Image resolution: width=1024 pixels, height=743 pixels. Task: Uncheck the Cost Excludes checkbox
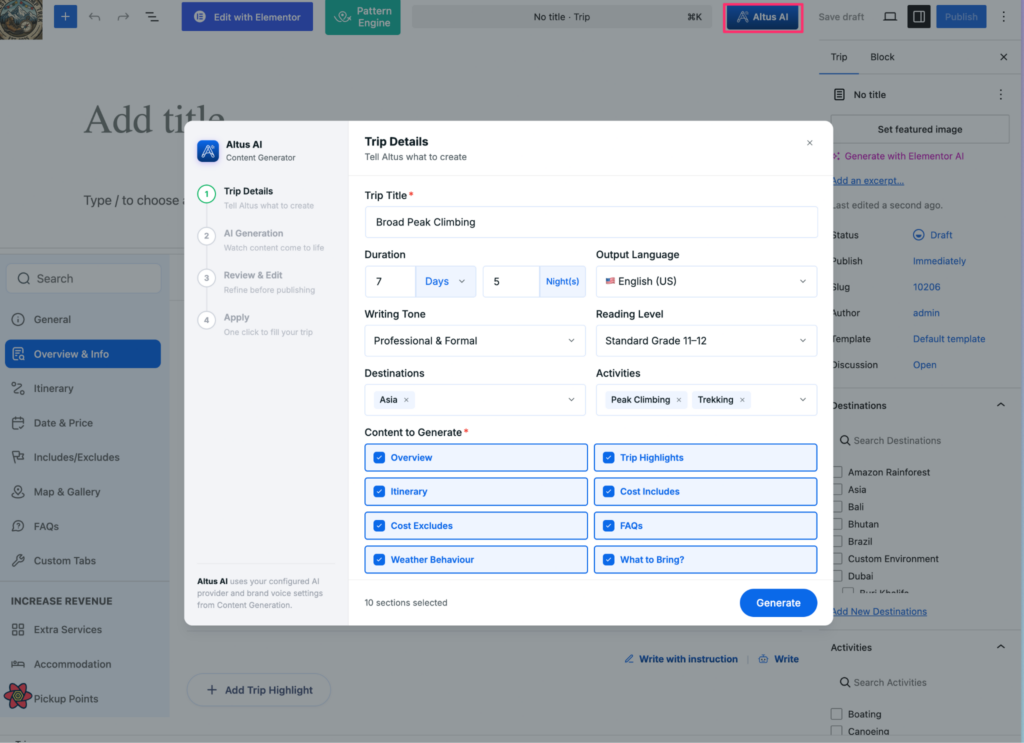[379, 526]
